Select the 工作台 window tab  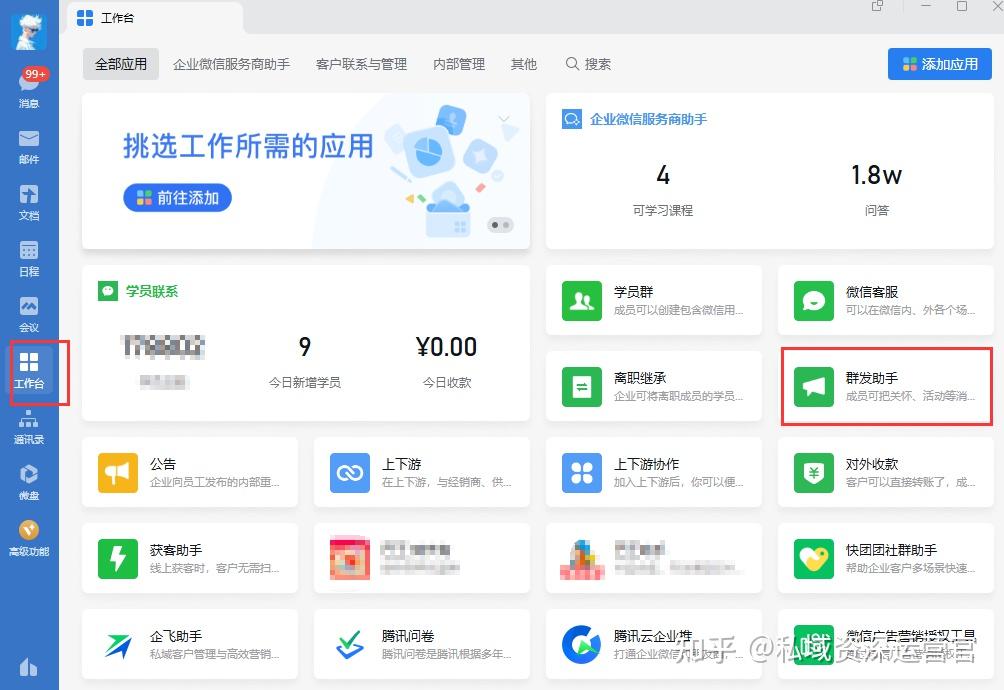tap(154, 18)
